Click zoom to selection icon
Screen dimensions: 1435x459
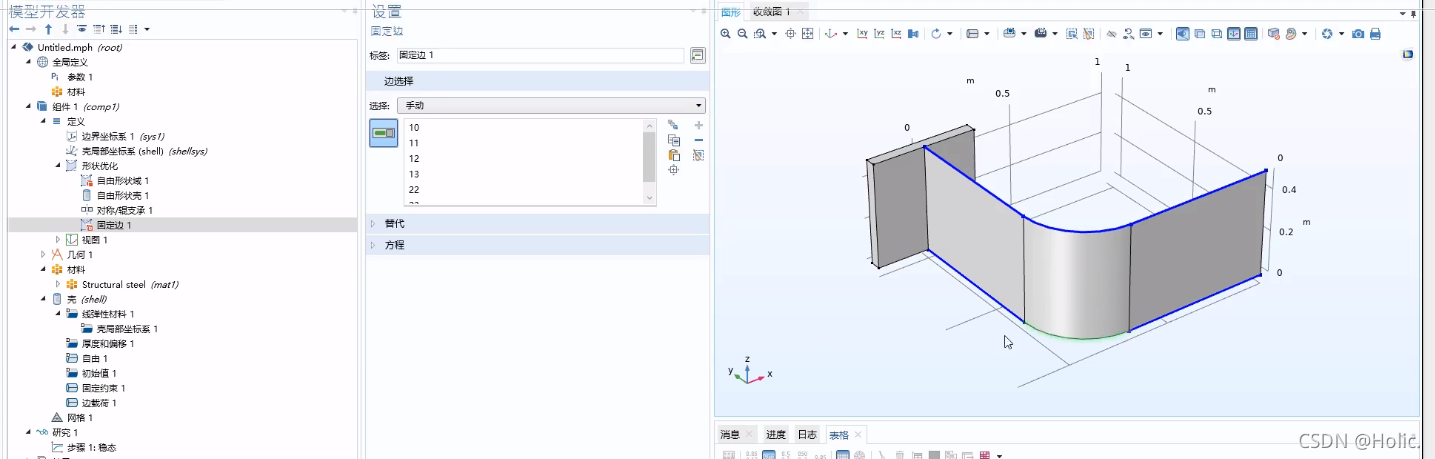click(x=790, y=33)
